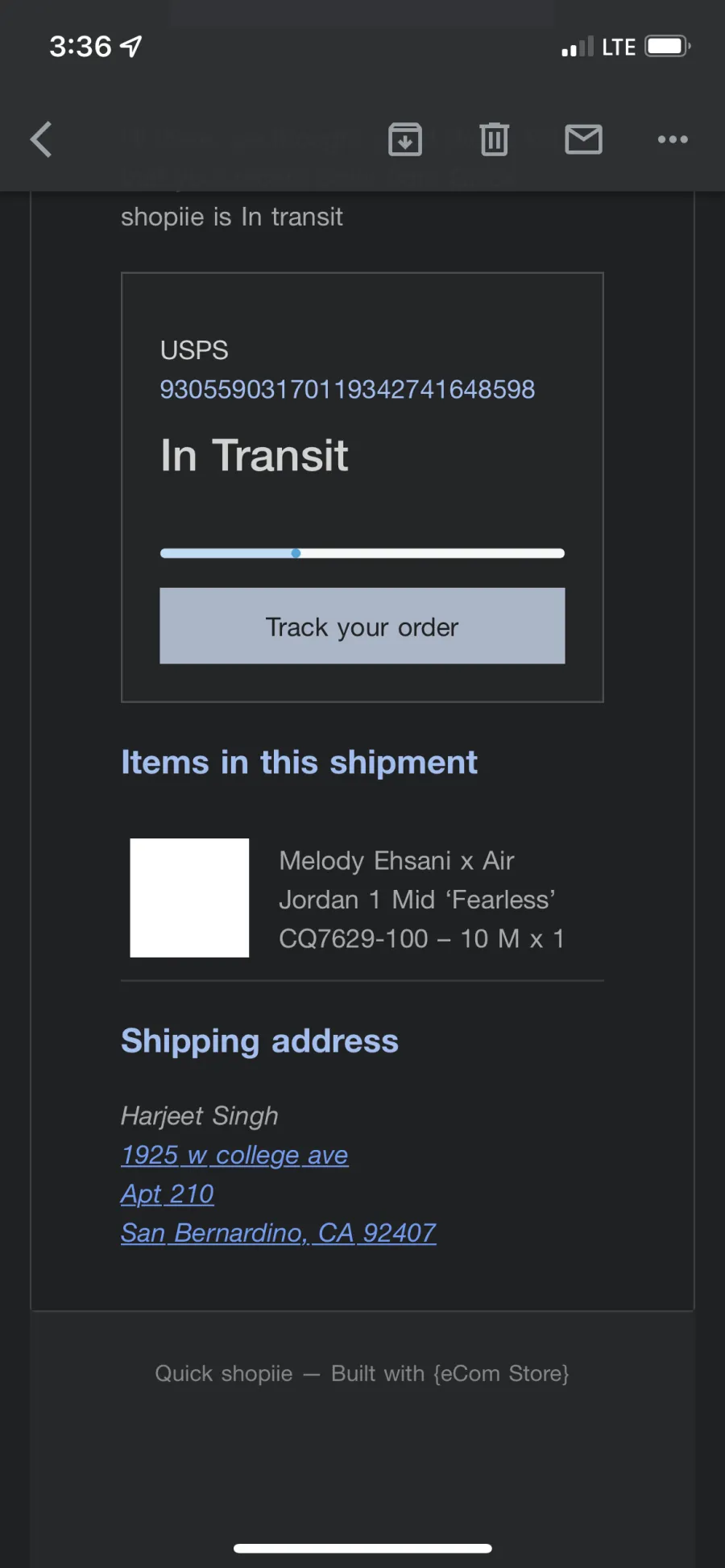Tap the Track your order button
The image size is (725, 1568).
(x=362, y=626)
